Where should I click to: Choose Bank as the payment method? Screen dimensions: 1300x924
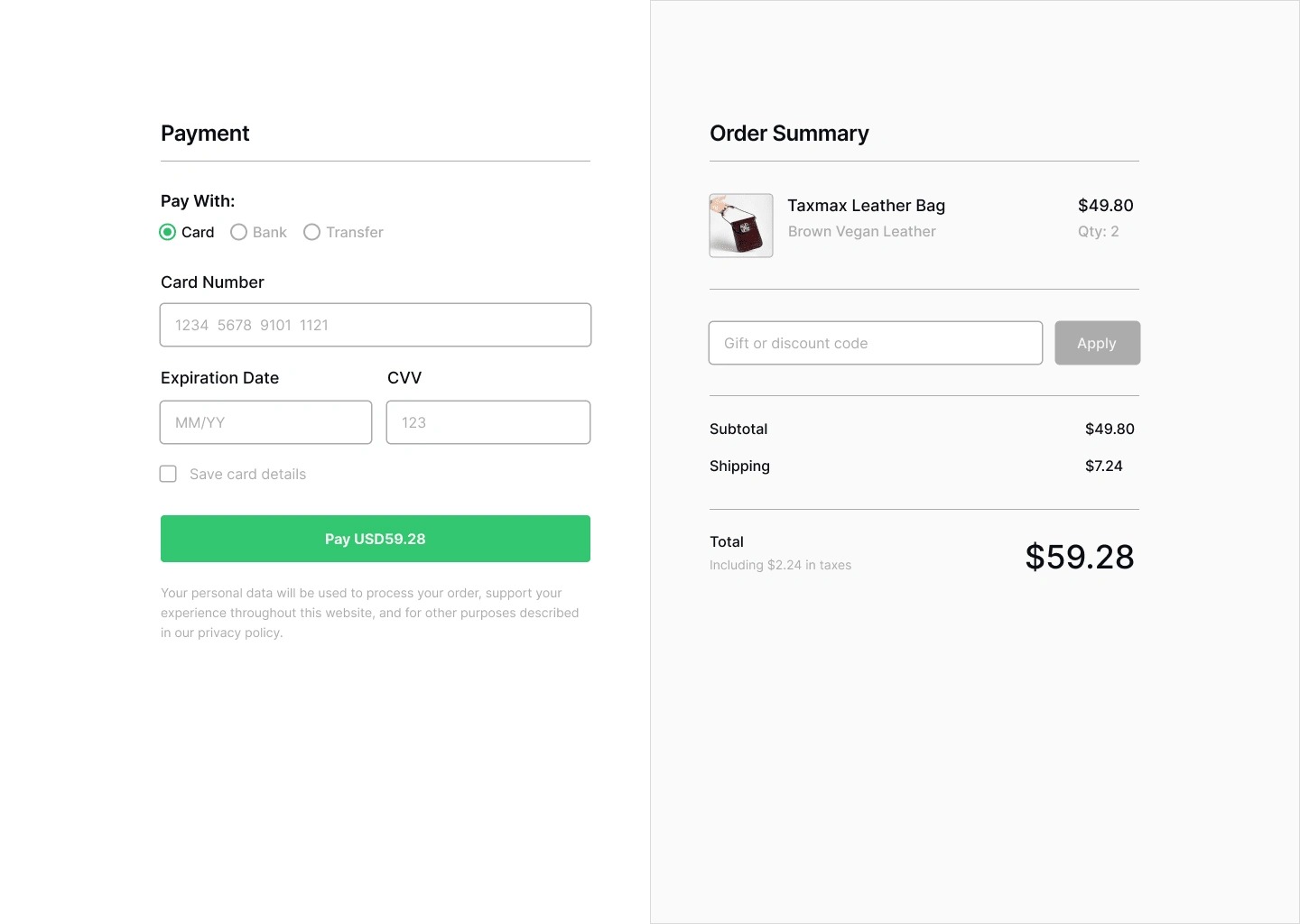[x=239, y=232]
